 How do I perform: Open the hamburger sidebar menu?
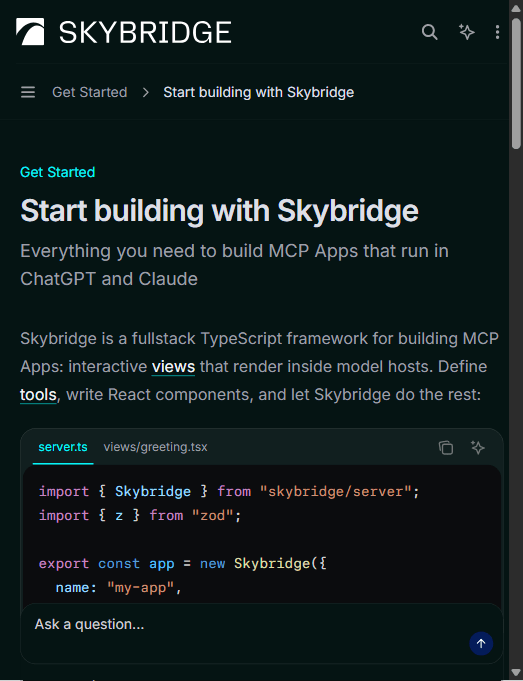(28, 92)
